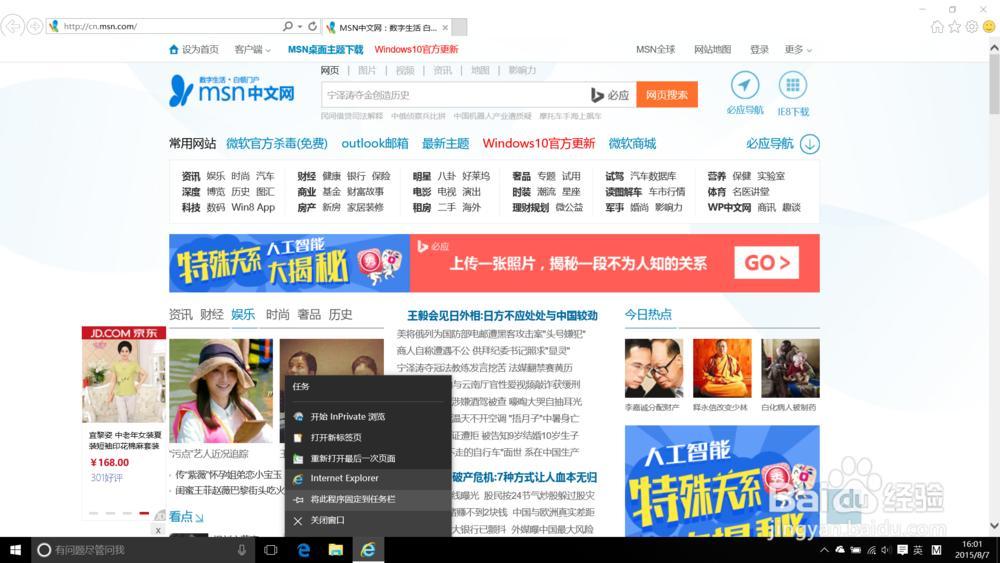
Task: Close the small ad X button
Action: click(158, 530)
